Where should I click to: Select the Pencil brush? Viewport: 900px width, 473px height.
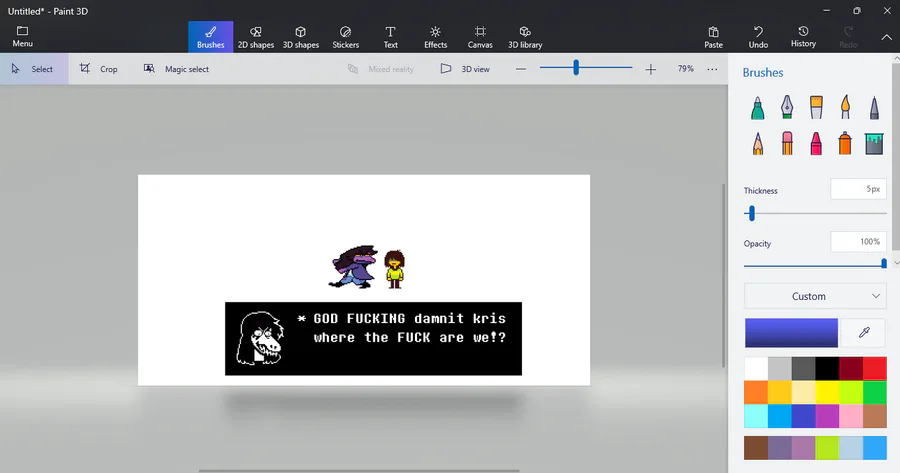click(x=758, y=144)
